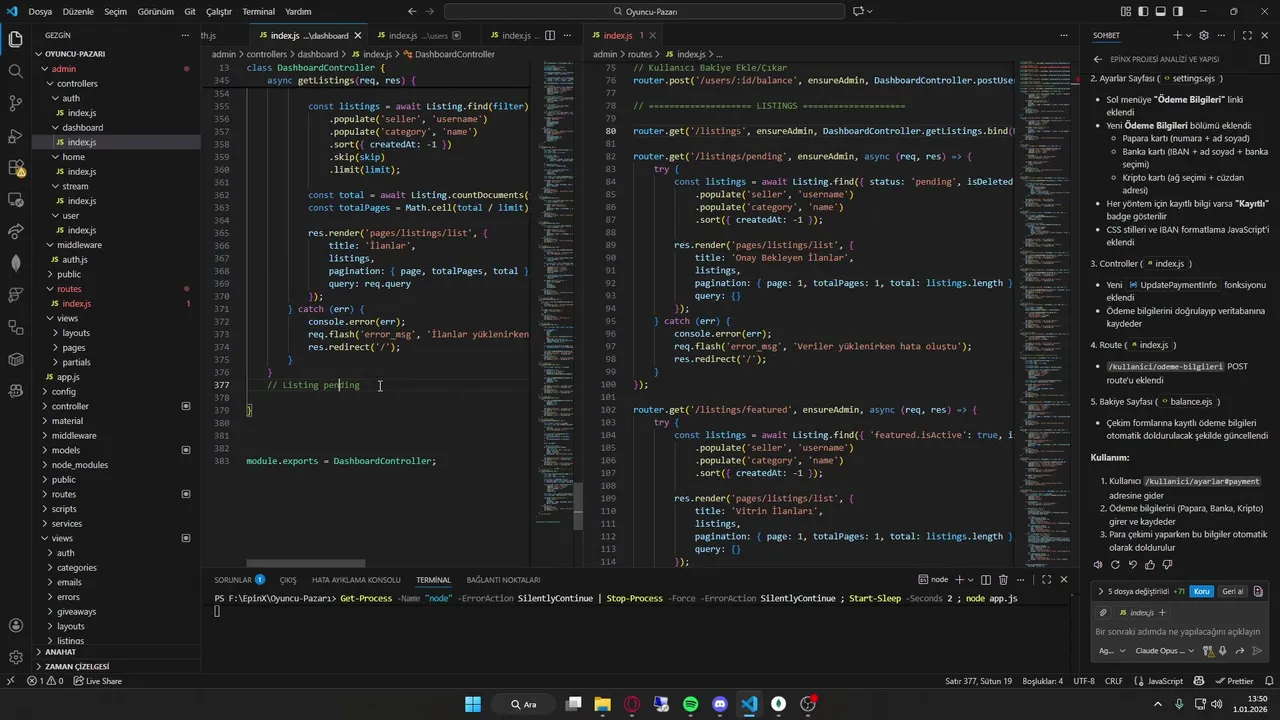This screenshot has height=720, width=1280.
Task: Toggle the primary sidebar layout button
Action: [1143, 11]
